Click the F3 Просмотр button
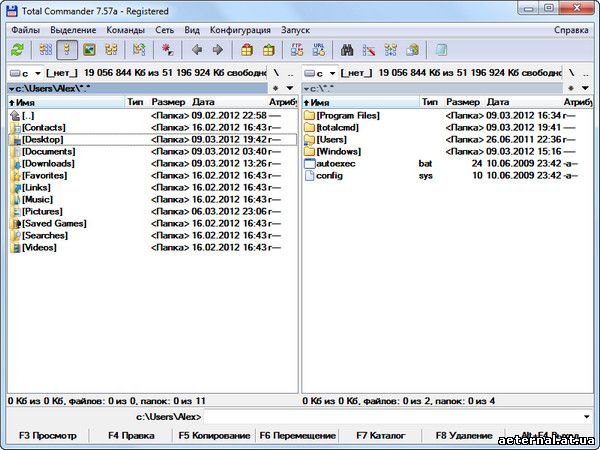This screenshot has height=450, width=600. [48, 435]
